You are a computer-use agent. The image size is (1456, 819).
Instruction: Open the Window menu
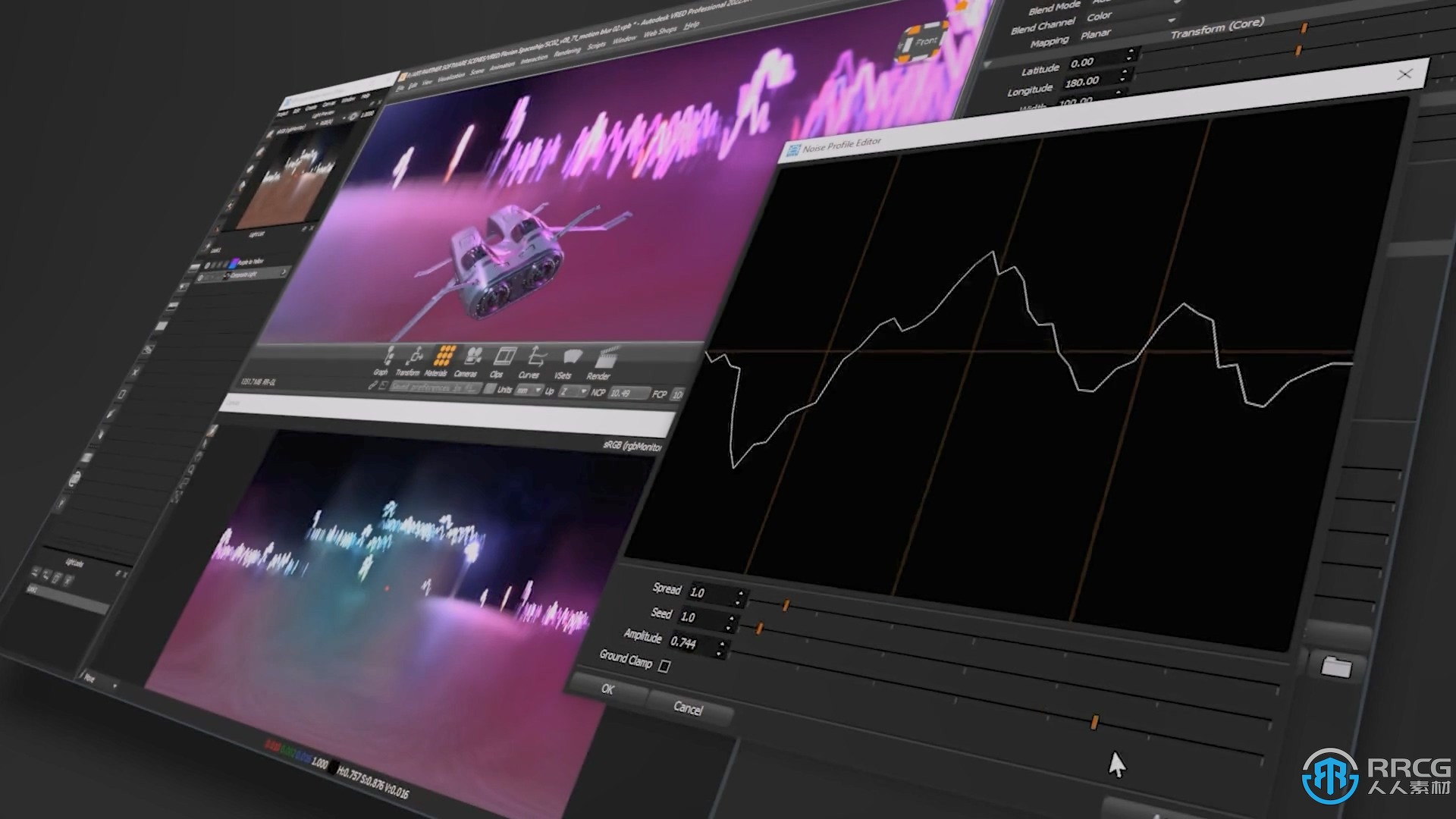[x=624, y=38]
